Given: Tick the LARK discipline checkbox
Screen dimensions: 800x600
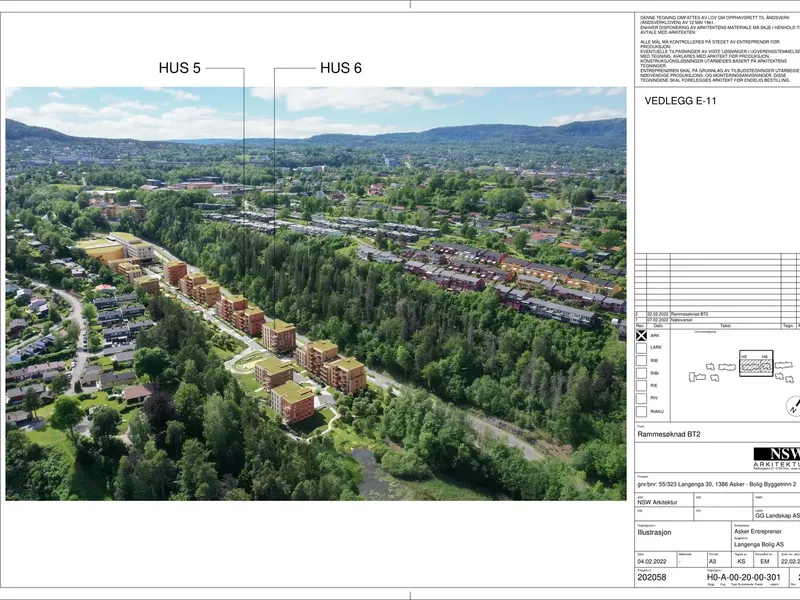Looking at the screenshot, I should pyautogui.click(x=641, y=348).
